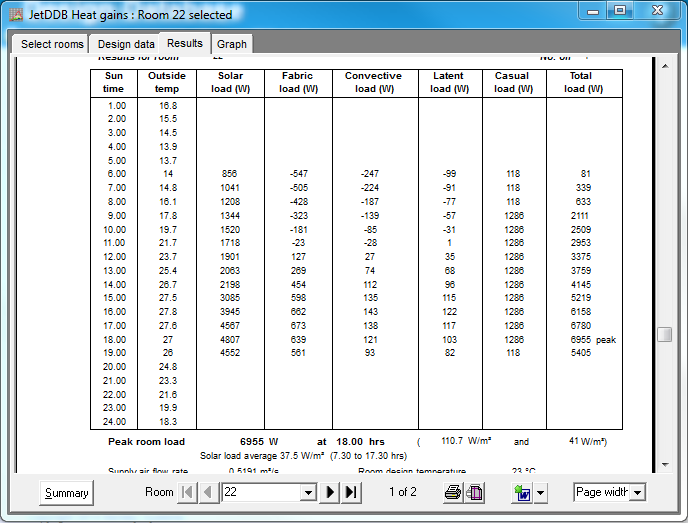Click casual load 118 at 19.00
Screen dimensions: 688x523
pos(513,353)
